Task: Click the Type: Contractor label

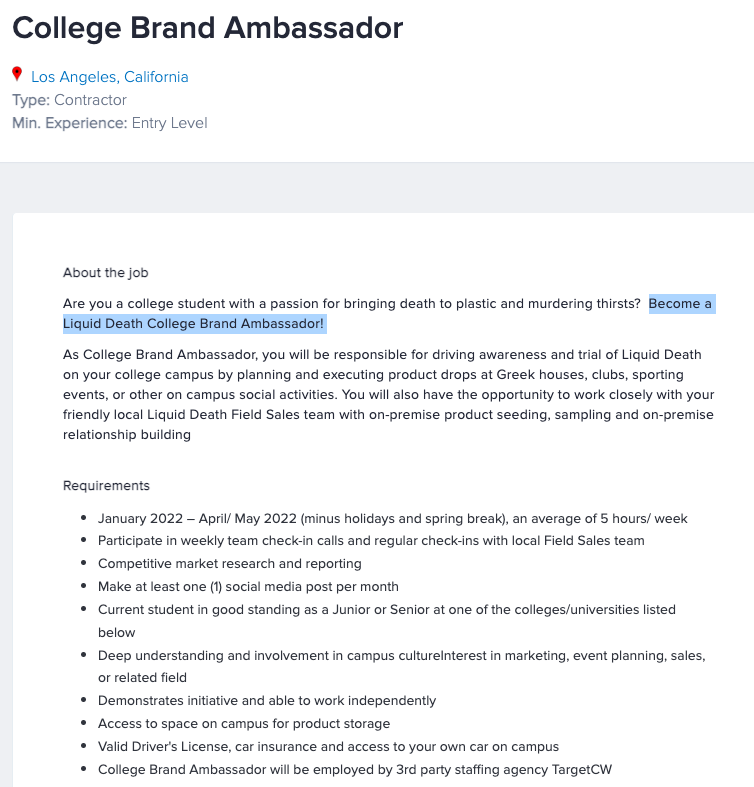Action: 69,100
